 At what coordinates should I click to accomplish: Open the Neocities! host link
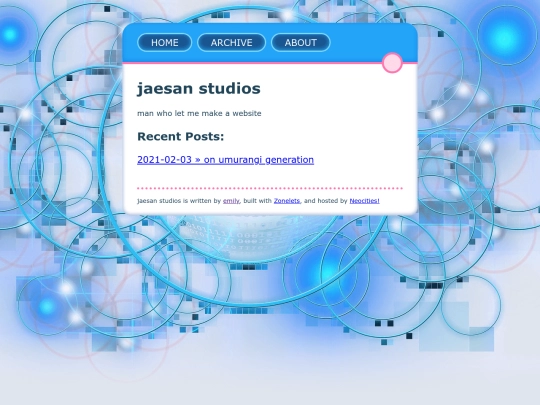coord(364,201)
